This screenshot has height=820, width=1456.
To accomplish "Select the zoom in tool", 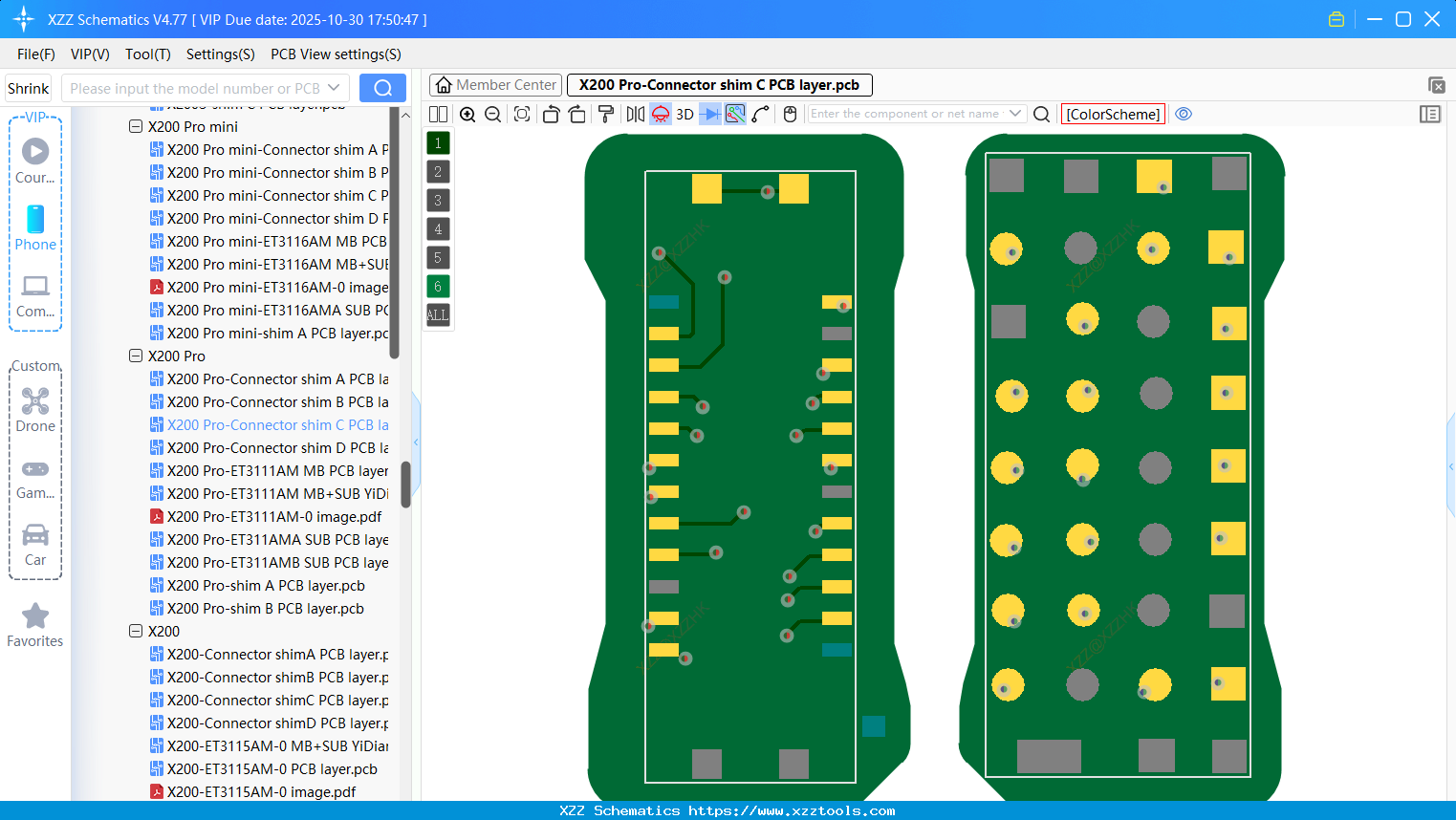I will [x=467, y=114].
